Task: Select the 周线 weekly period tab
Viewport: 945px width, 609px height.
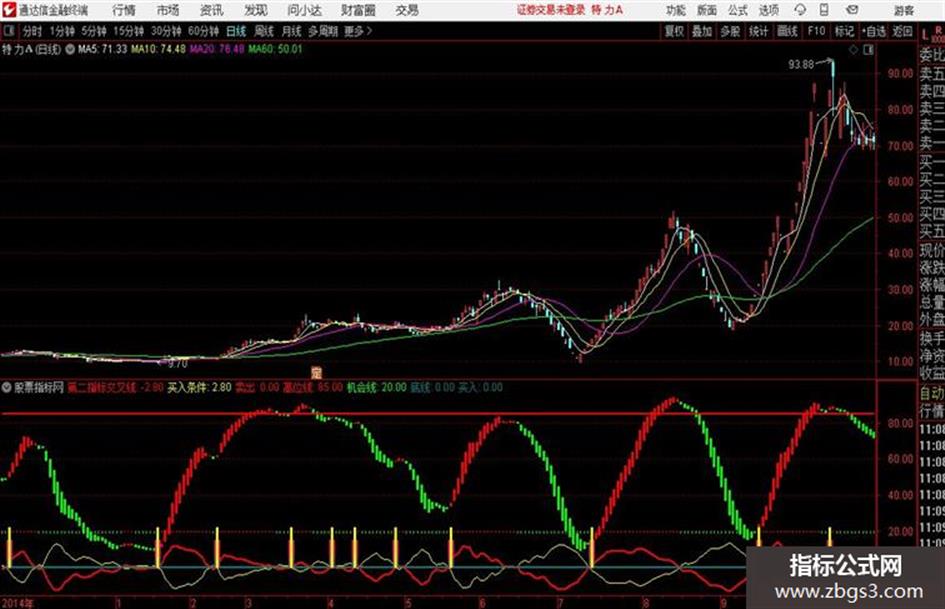Action: [x=264, y=31]
